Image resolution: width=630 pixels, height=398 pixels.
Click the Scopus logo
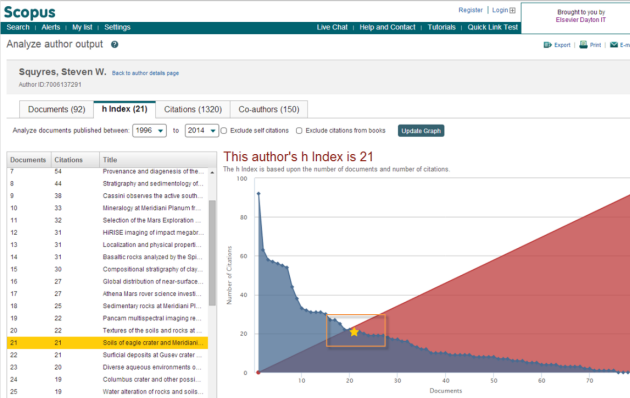point(30,12)
